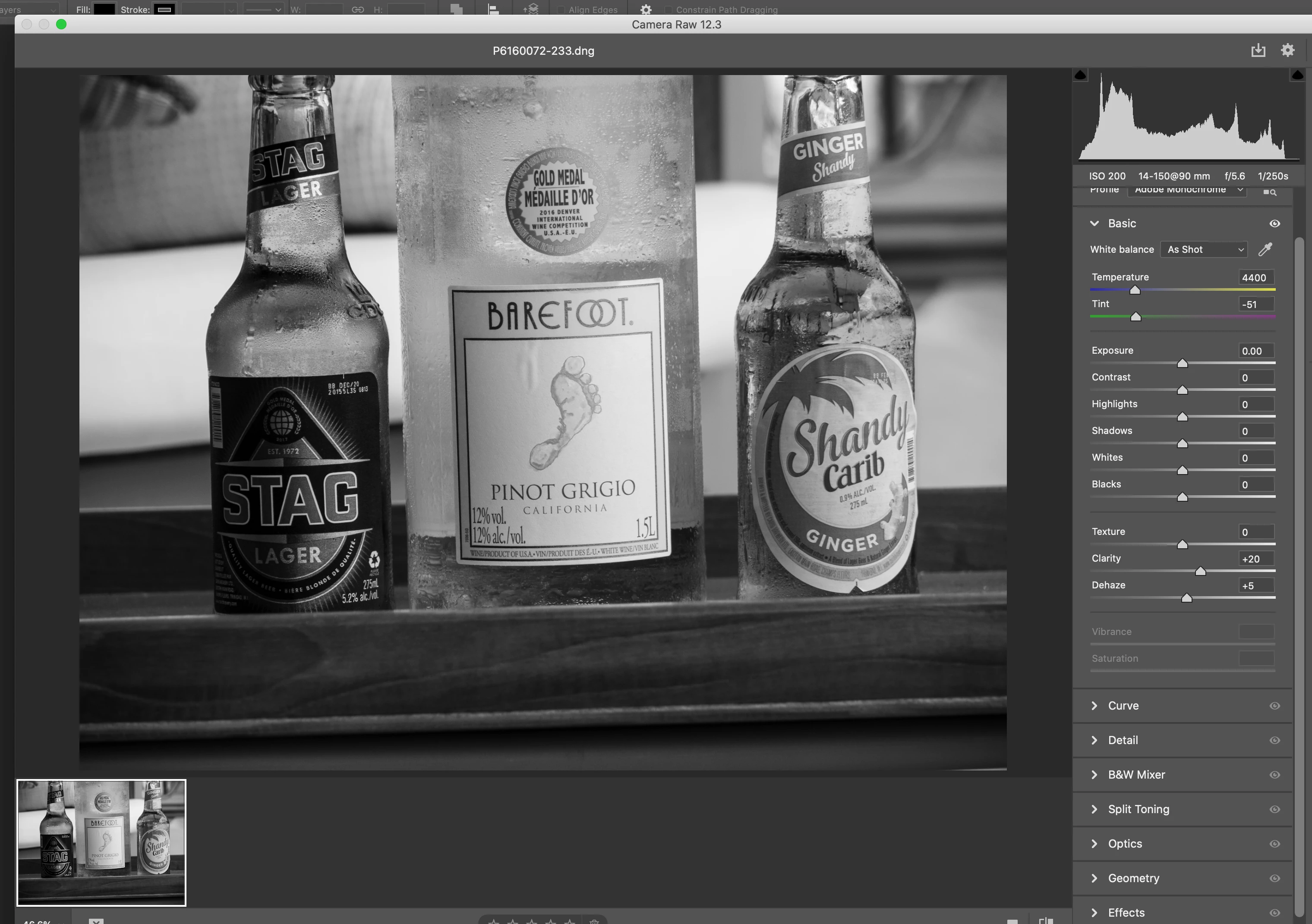Toggle shadow clipping warning in histogram
This screenshot has width=1312, height=924.
1080,75
